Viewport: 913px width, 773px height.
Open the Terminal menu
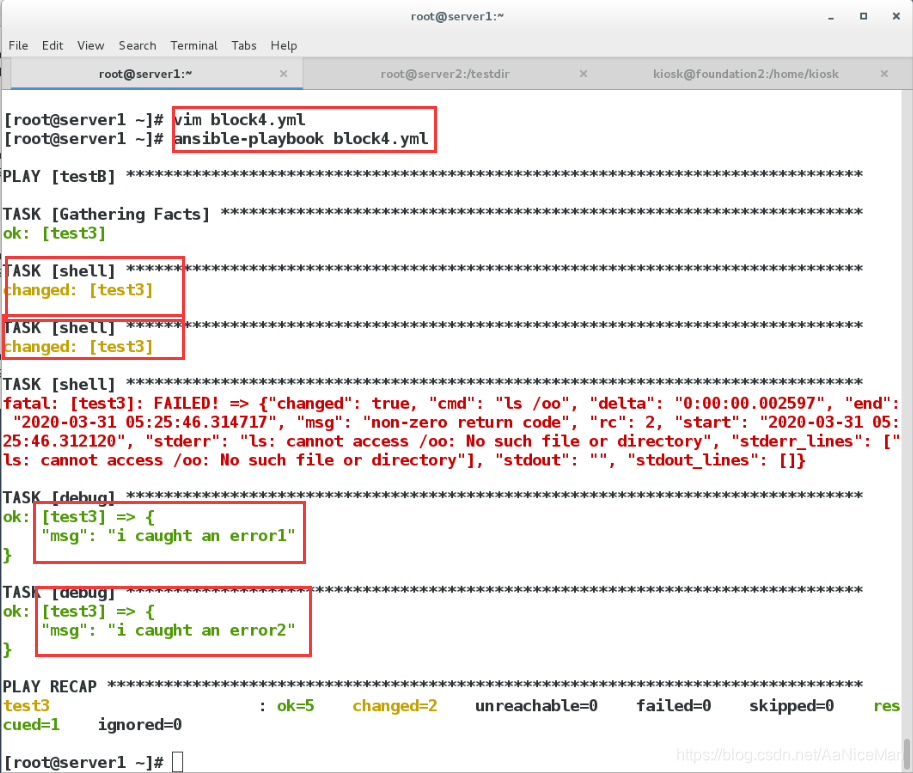[x=193, y=45]
